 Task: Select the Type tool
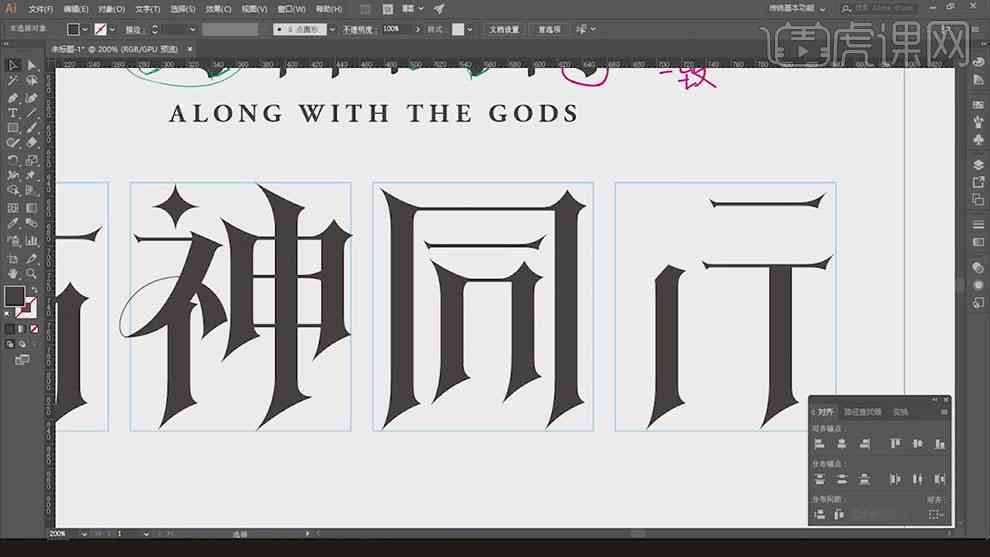pyautogui.click(x=13, y=112)
